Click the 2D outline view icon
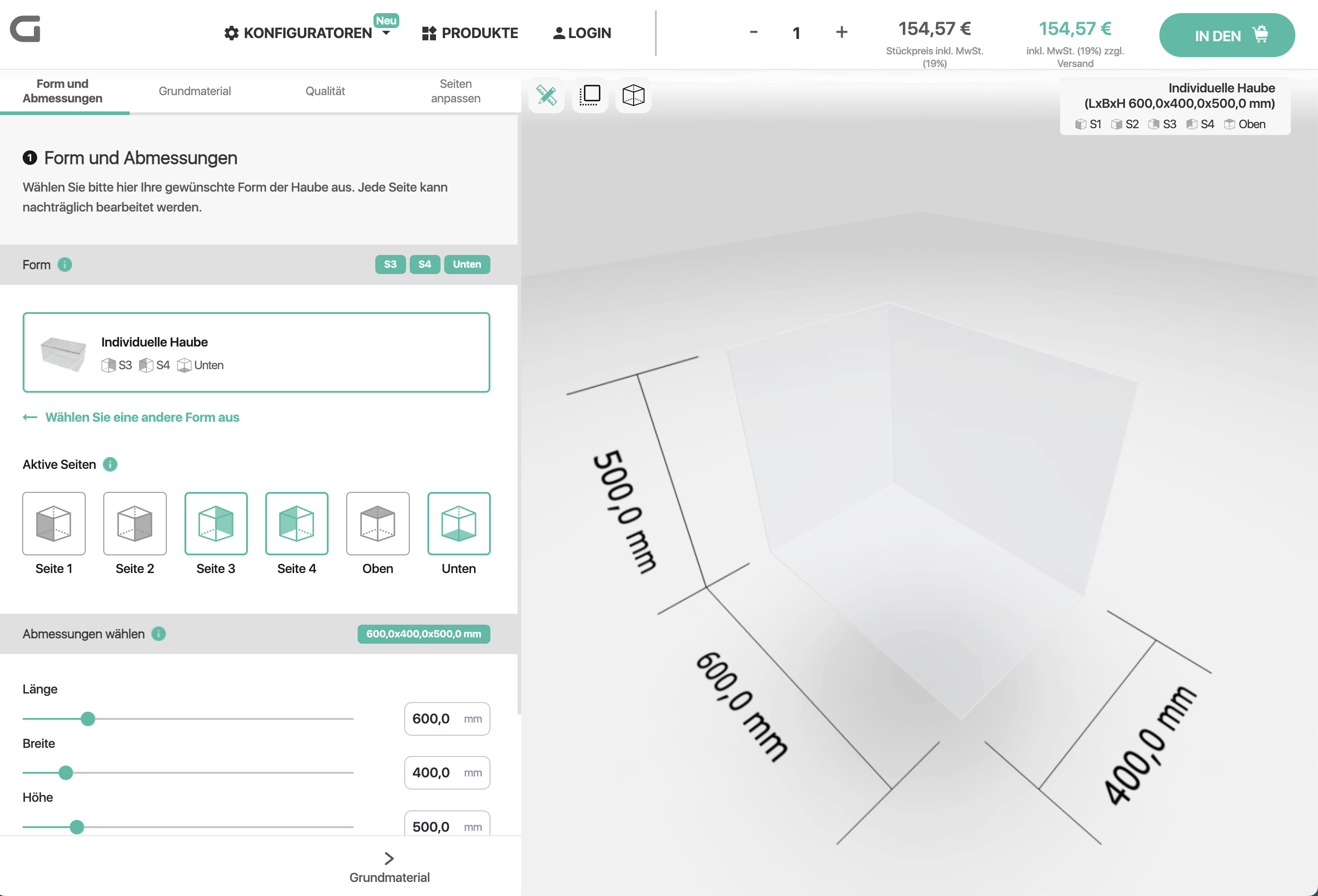Viewport: 1318px width, 896px height. pos(590,95)
